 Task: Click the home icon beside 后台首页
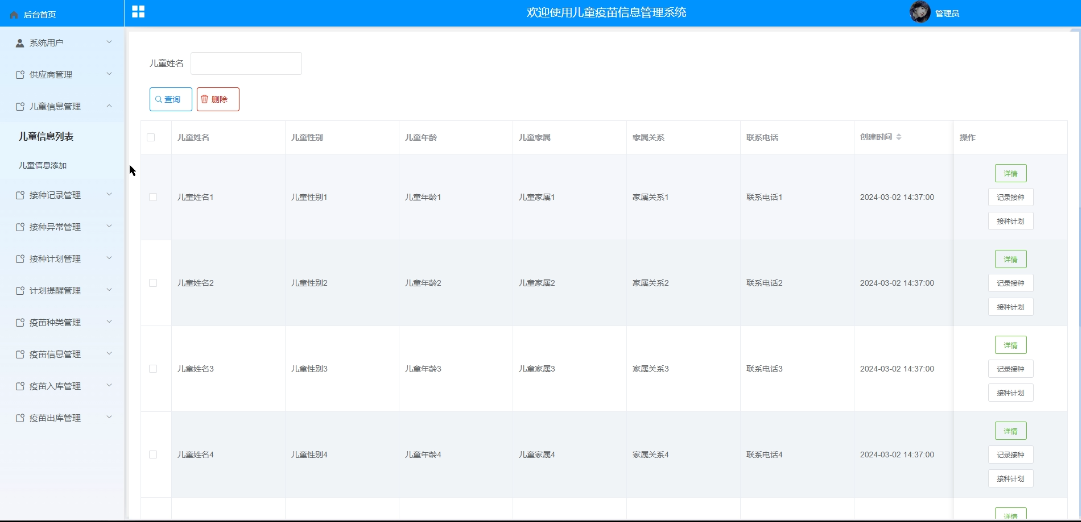(x=14, y=14)
